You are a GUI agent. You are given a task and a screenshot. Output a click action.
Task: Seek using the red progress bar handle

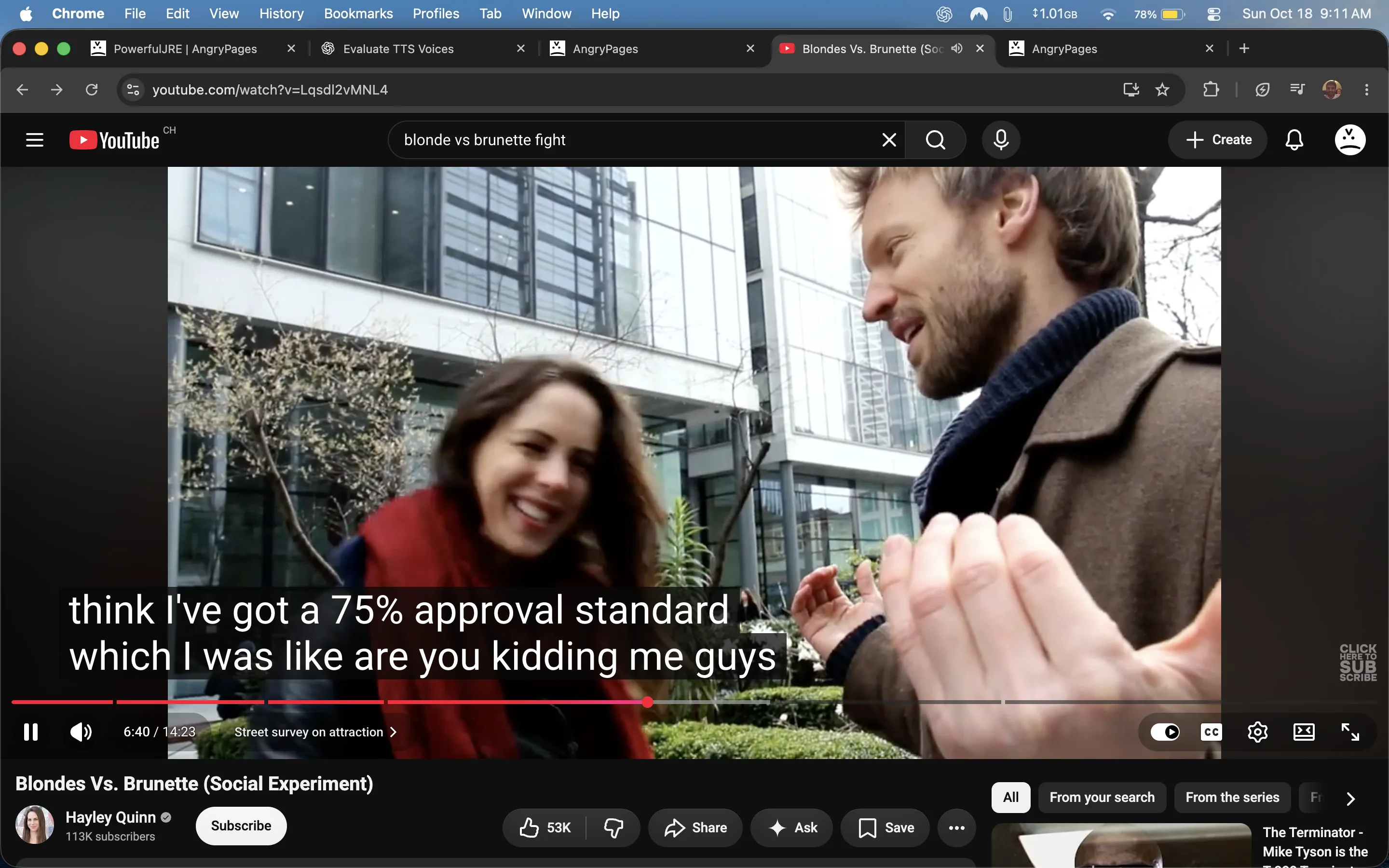click(647, 702)
